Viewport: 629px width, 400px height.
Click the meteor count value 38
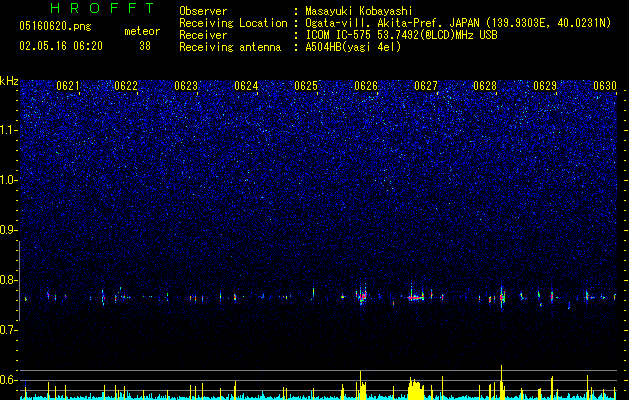click(x=145, y=46)
